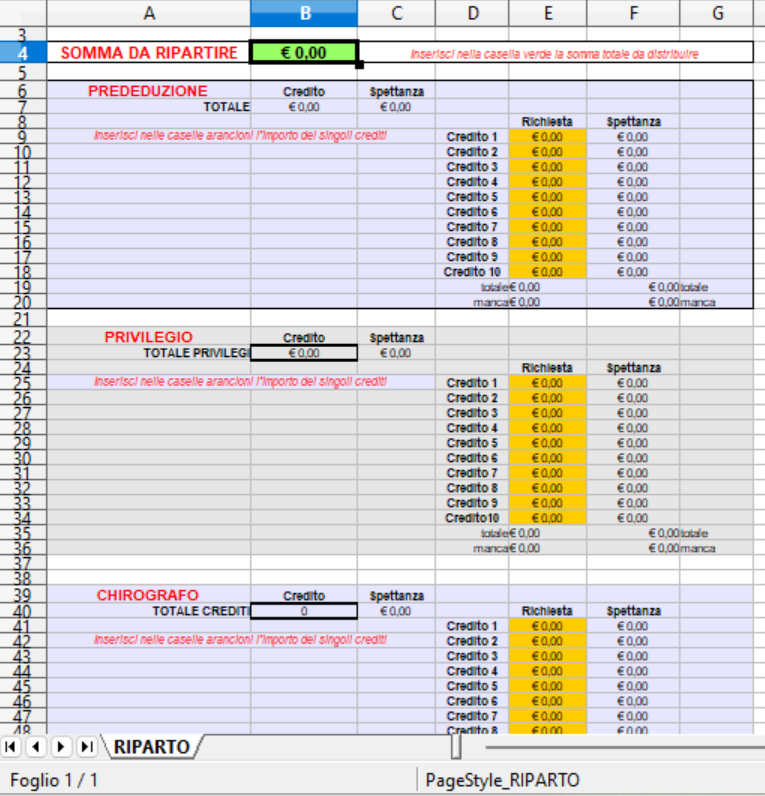The width and height of the screenshot is (765, 796).
Task: Click orange Richiesta cell for Chirografo Credito 1
Action: (x=548, y=626)
